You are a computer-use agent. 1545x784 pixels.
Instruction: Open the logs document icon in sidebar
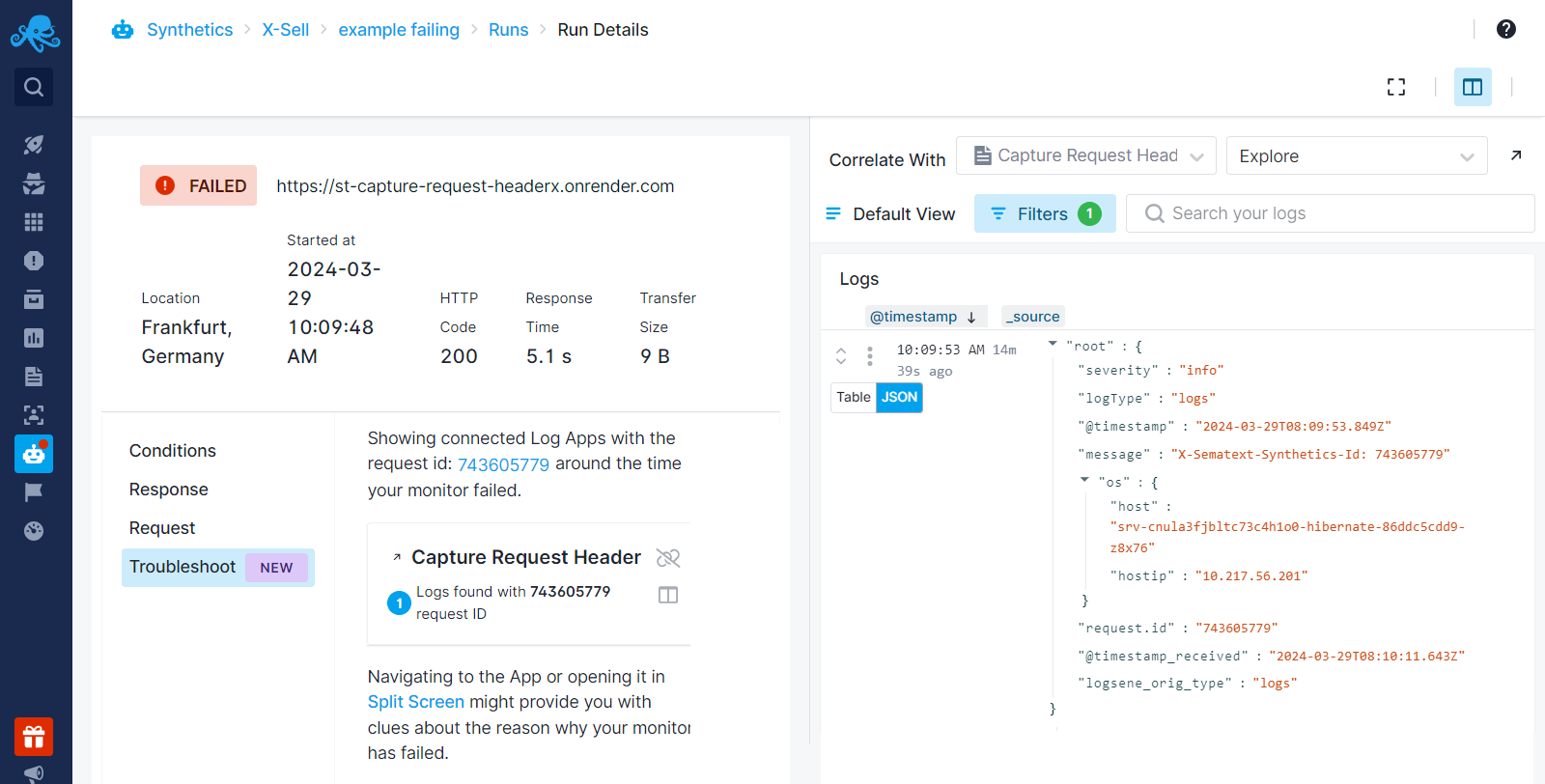[x=34, y=377]
